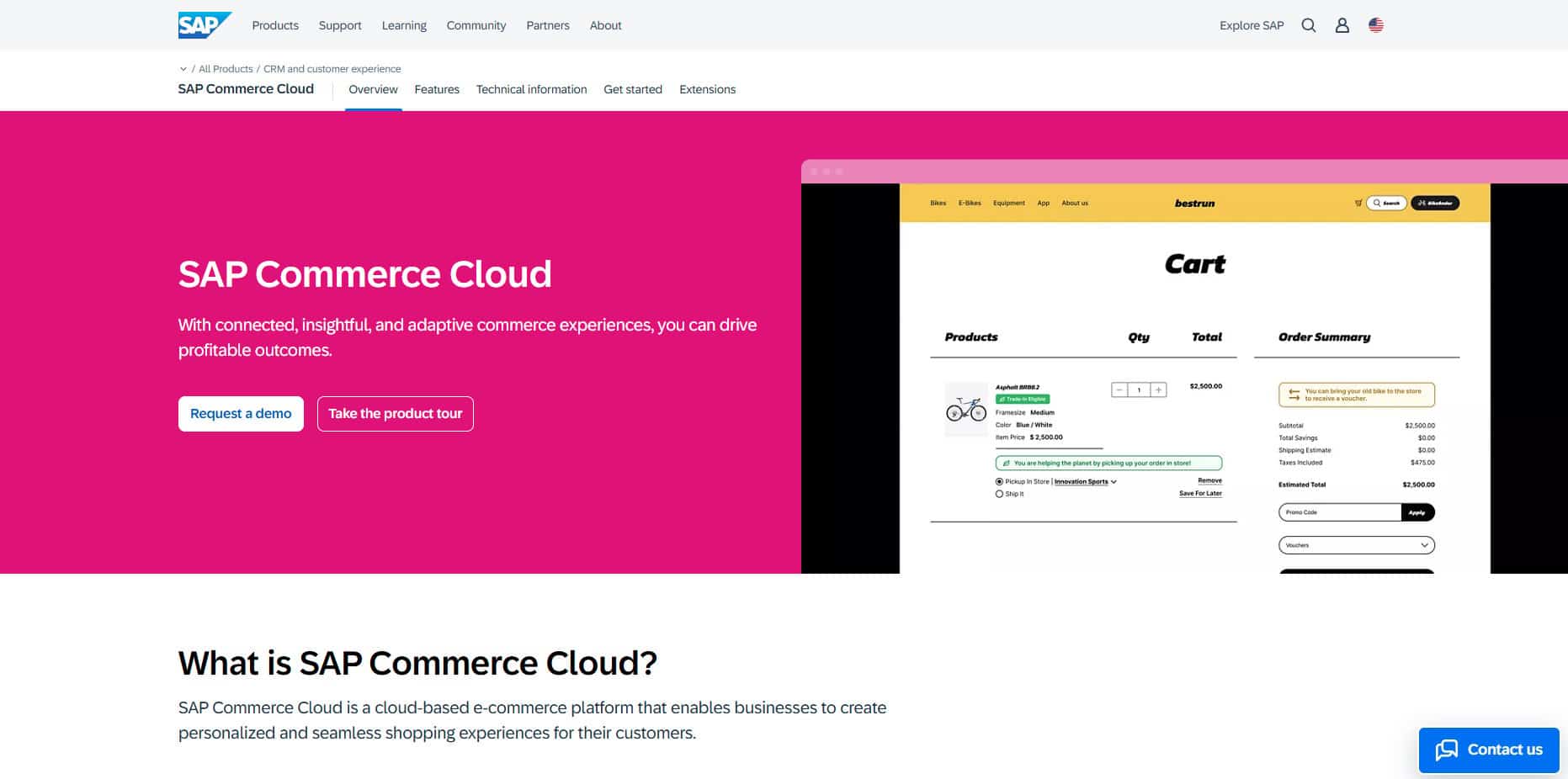The width and height of the screenshot is (1568, 779).
Task: Open the Products menu
Action: 275,25
